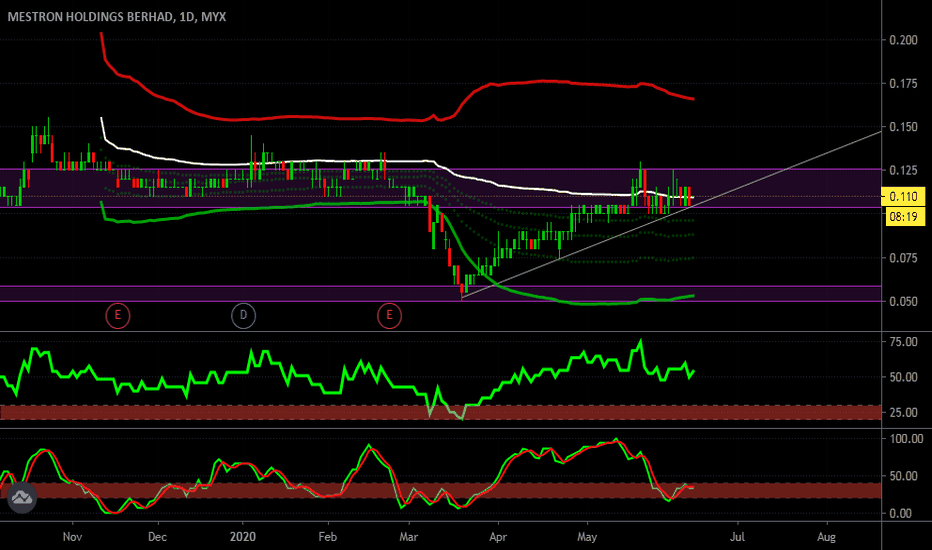Click the 2020 label on time axis

(x=243, y=537)
